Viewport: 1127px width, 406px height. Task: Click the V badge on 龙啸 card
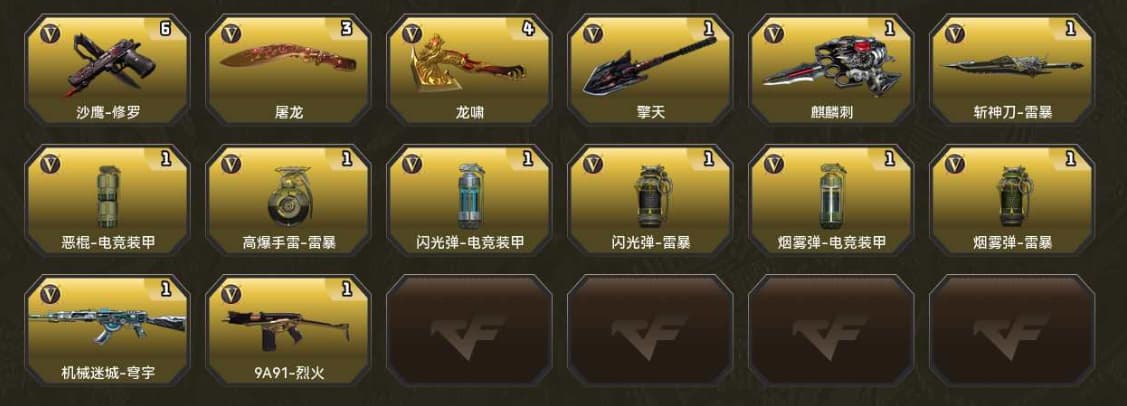click(x=412, y=34)
